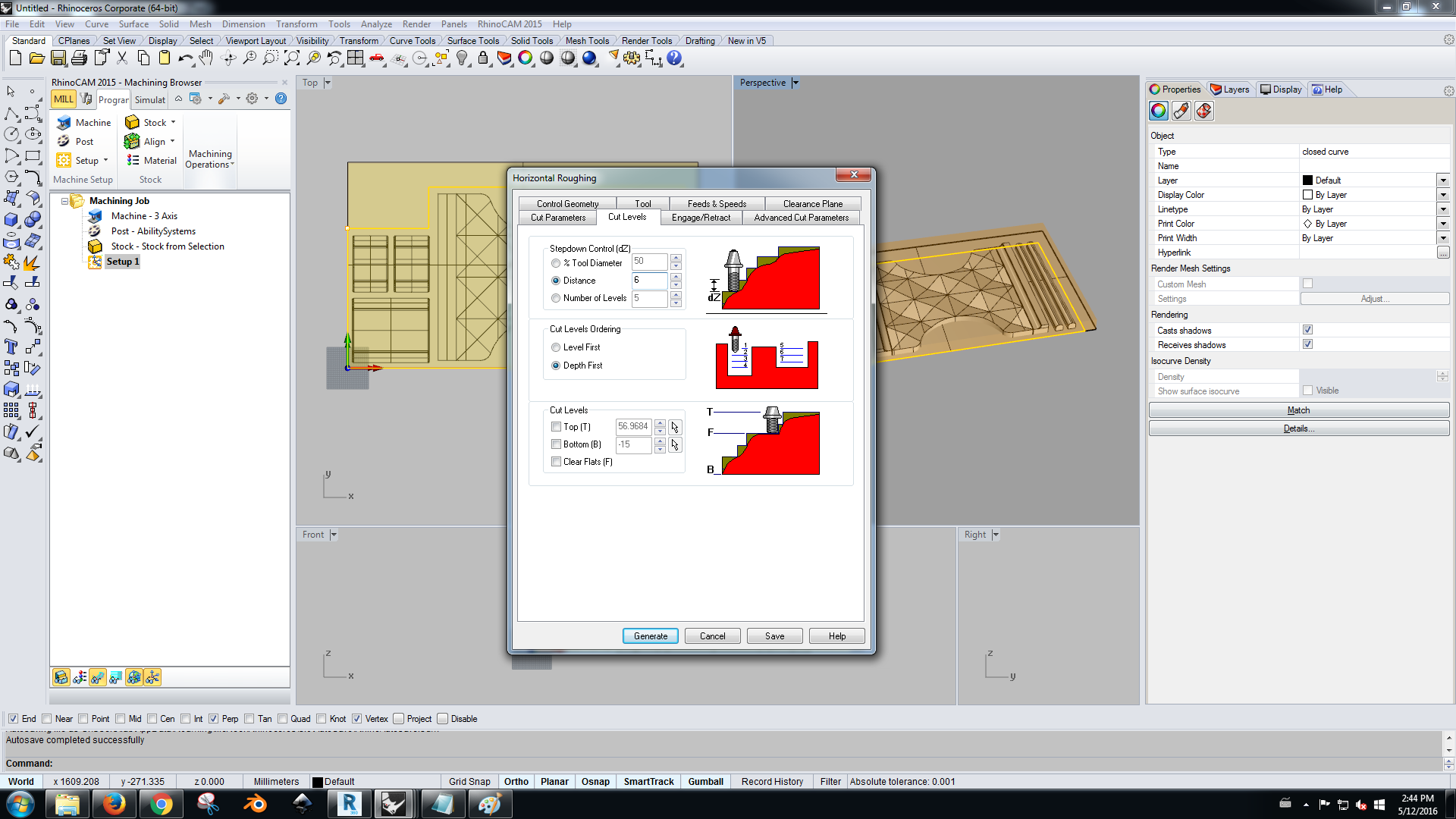Collapse the Machining Job tree node
The width and height of the screenshot is (1456, 819).
(x=64, y=201)
